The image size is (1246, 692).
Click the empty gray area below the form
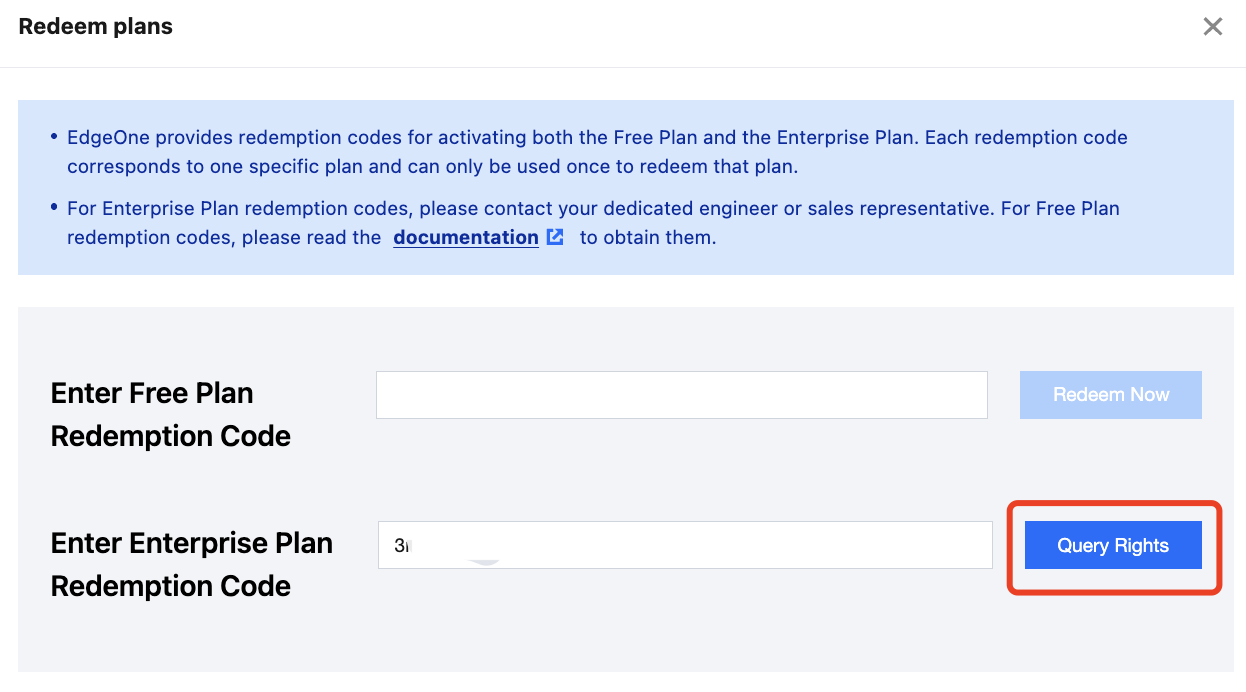click(x=625, y=640)
